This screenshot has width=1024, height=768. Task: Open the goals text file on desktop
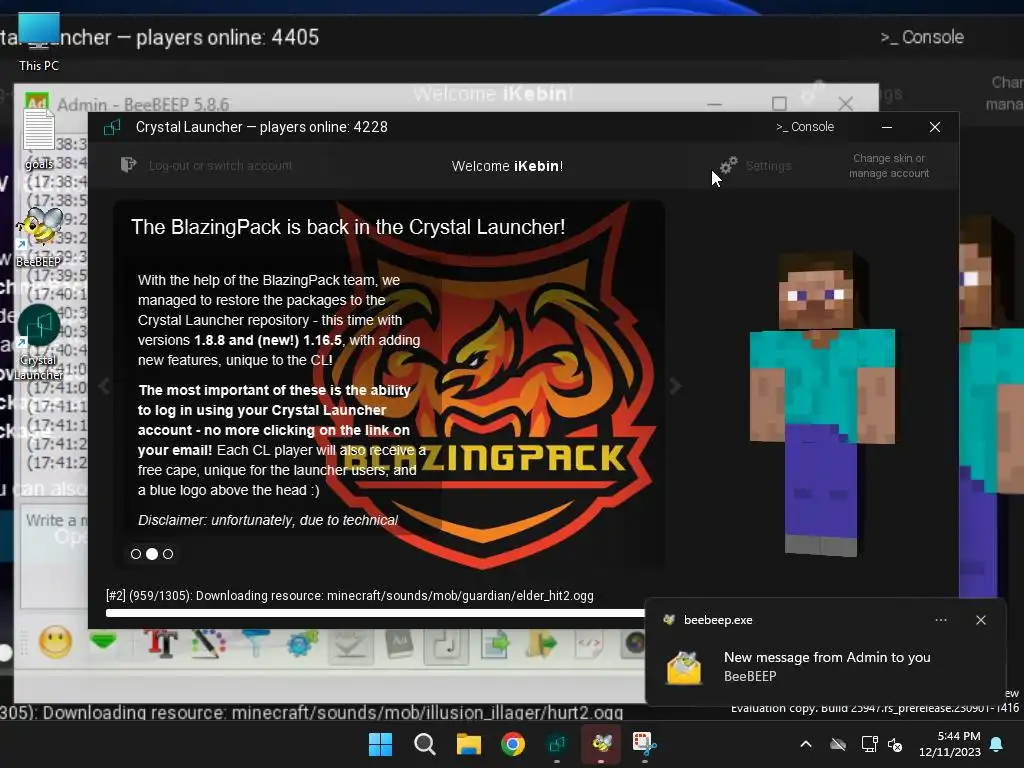click(39, 138)
